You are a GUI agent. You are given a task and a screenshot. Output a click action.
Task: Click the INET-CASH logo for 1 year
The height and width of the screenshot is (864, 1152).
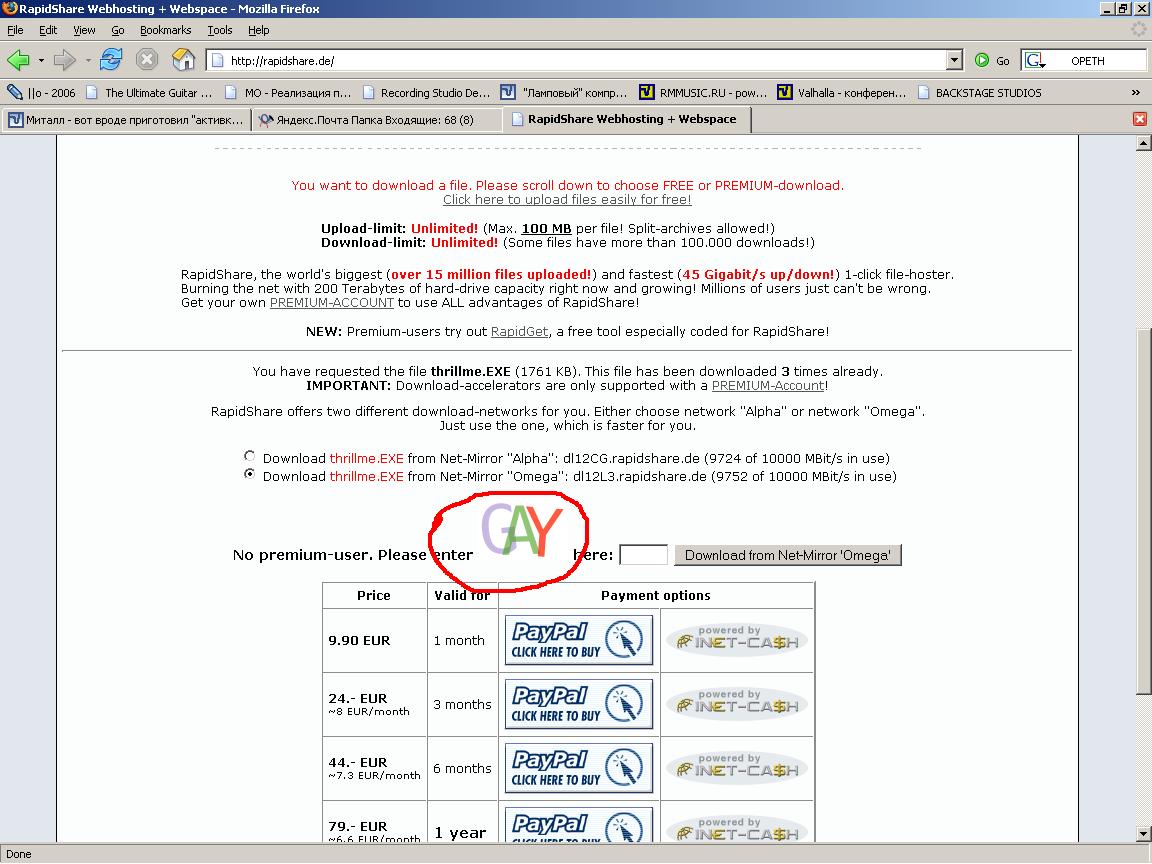tap(737, 829)
